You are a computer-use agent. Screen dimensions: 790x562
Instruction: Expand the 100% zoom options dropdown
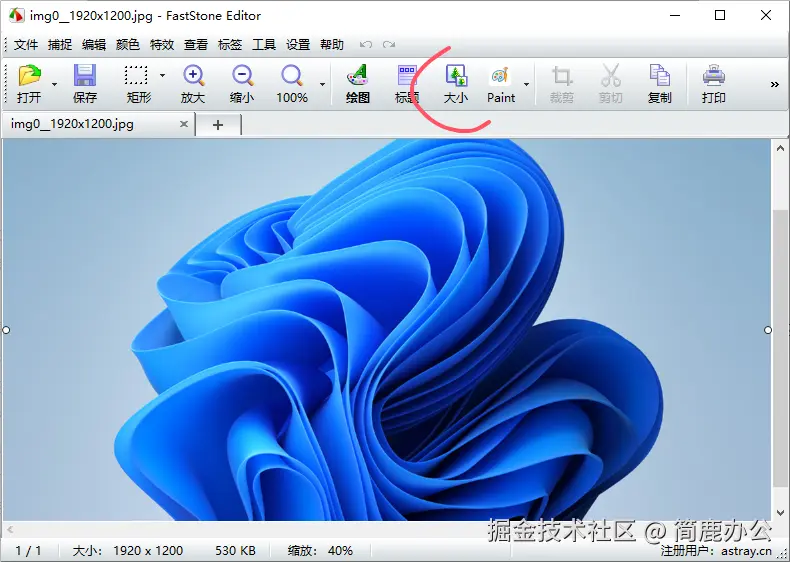coord(322,84)
